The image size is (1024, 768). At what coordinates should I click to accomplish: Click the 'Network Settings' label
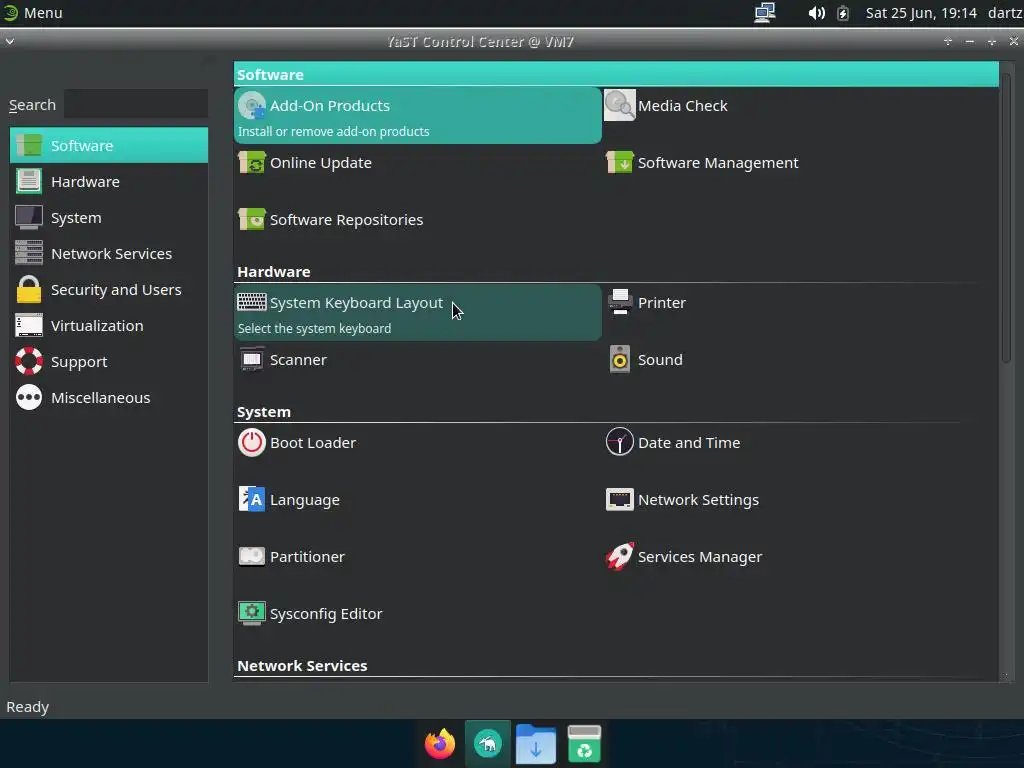point(698,500)
